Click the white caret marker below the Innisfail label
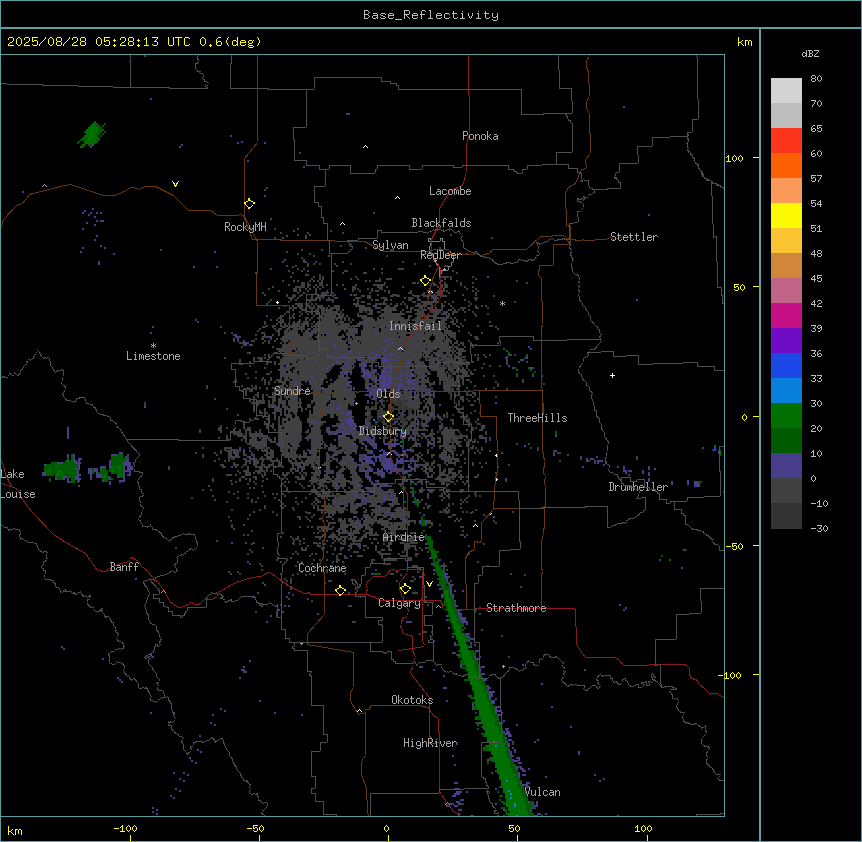Image resolution: width=862 pixels, height=842 pixels. pyautogui.click(x=400, y=349)
